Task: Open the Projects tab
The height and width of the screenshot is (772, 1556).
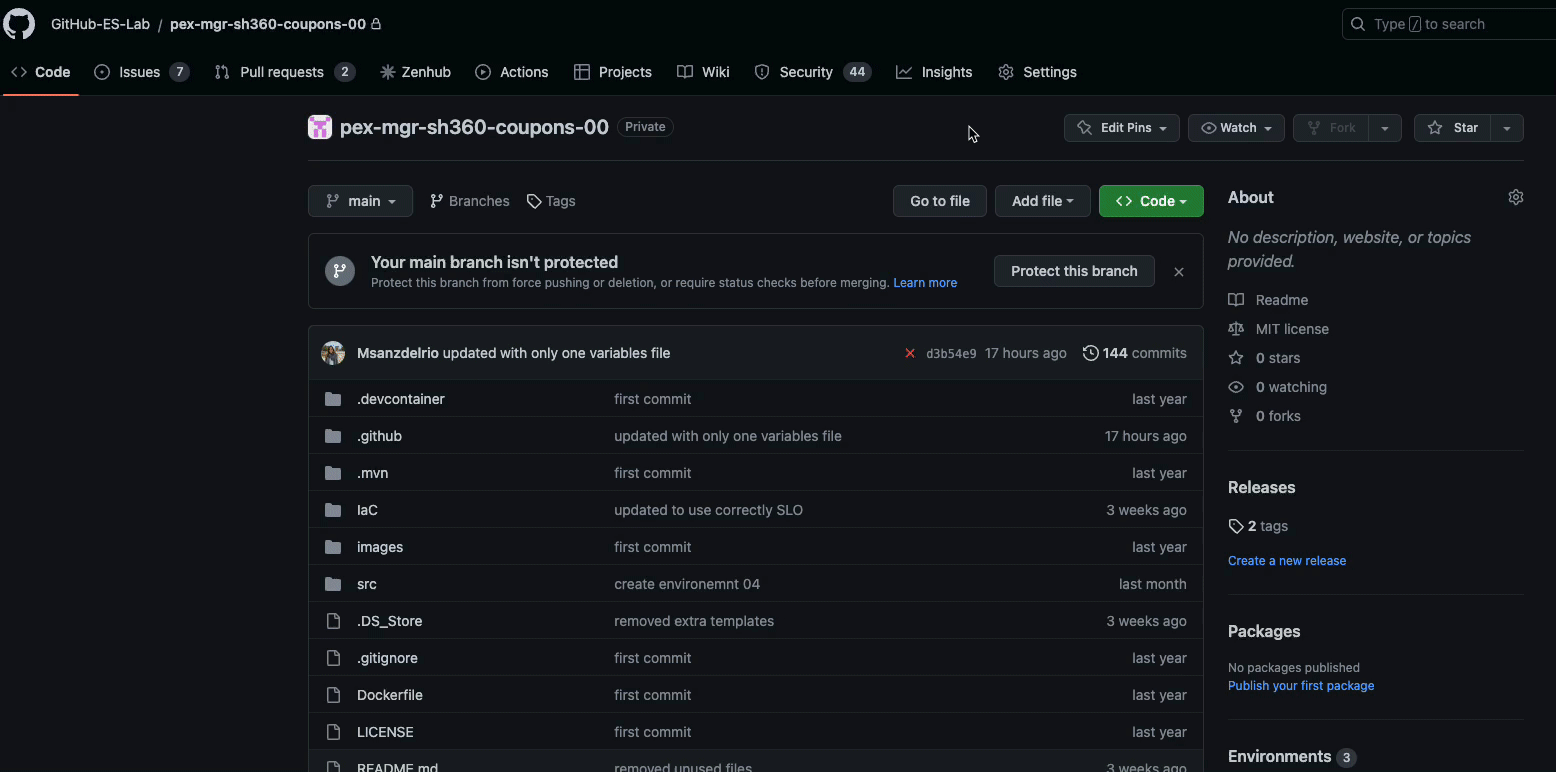Action: point(613,72)
